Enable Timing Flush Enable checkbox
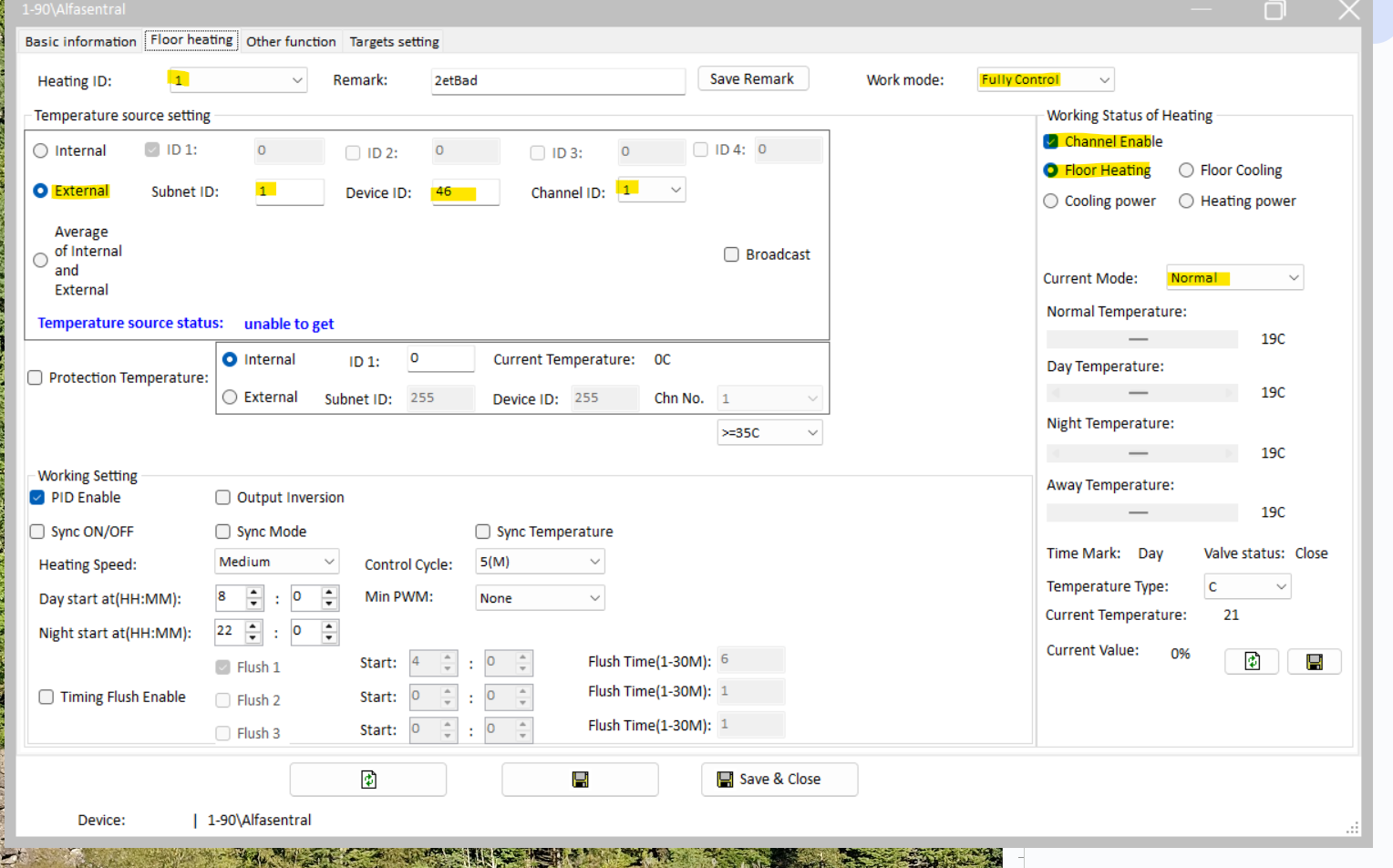The image size is (1393, 868). [x=46, y=697]
